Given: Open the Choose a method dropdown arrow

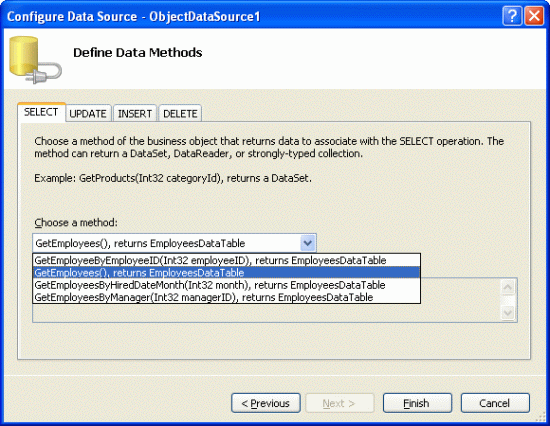Looking at the screenshot, I should click(x=308, y=243).
